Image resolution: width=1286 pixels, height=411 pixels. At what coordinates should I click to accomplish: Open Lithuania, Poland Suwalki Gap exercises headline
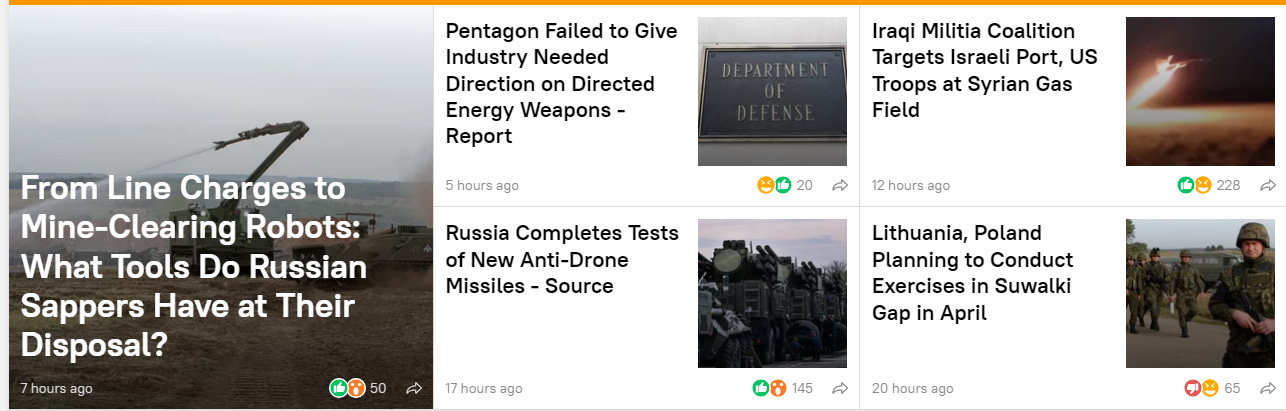pos(971,273)
